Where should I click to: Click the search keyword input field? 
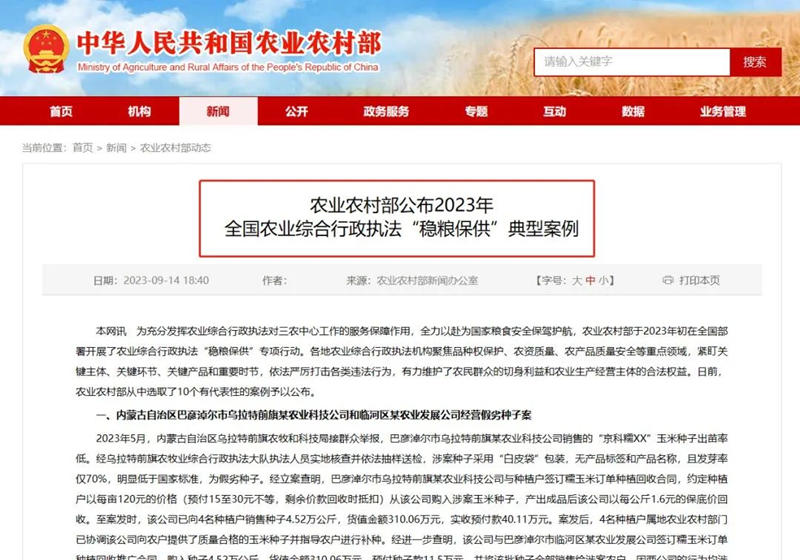click(x=630, y=62)
